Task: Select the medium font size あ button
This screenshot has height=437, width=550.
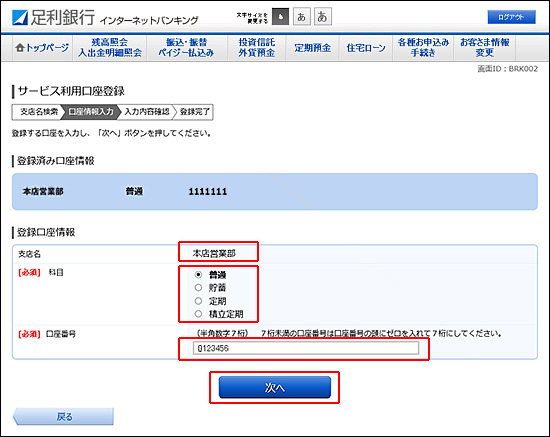Action: (x=302, y=16)
